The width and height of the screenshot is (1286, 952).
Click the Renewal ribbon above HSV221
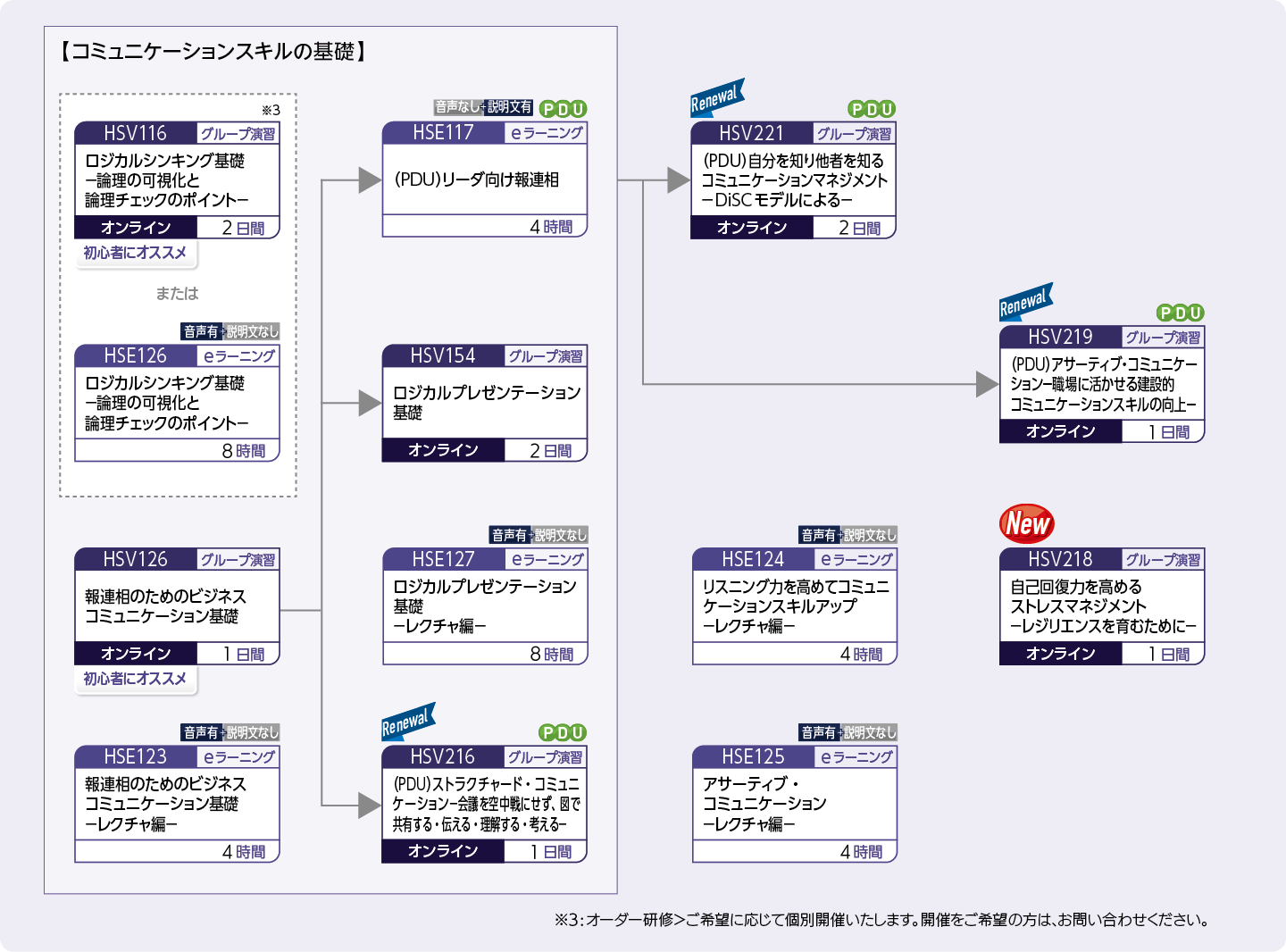pos(717,97)
